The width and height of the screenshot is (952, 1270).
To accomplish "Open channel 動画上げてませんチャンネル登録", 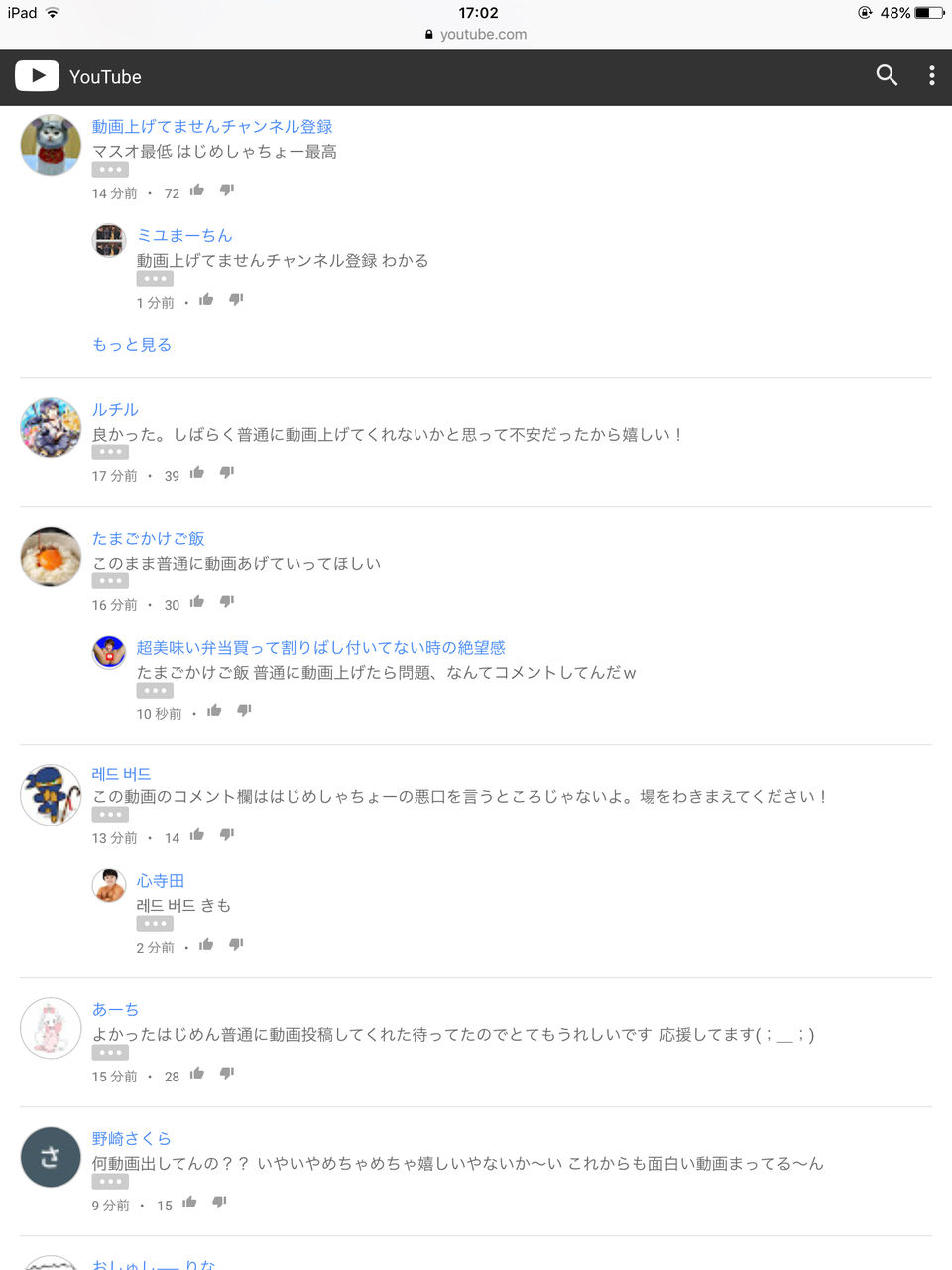I will (x=212, y=126).
